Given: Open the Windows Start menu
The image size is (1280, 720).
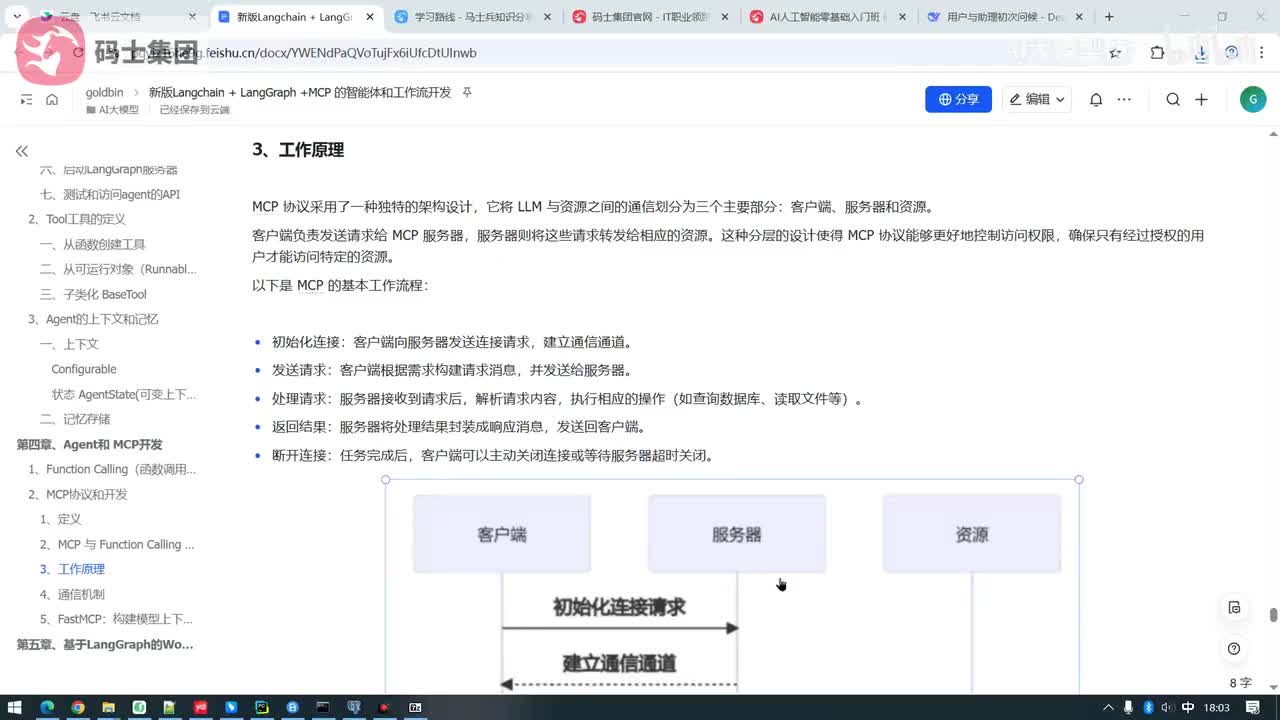Looking at the screenshot, I should point(16,707).
